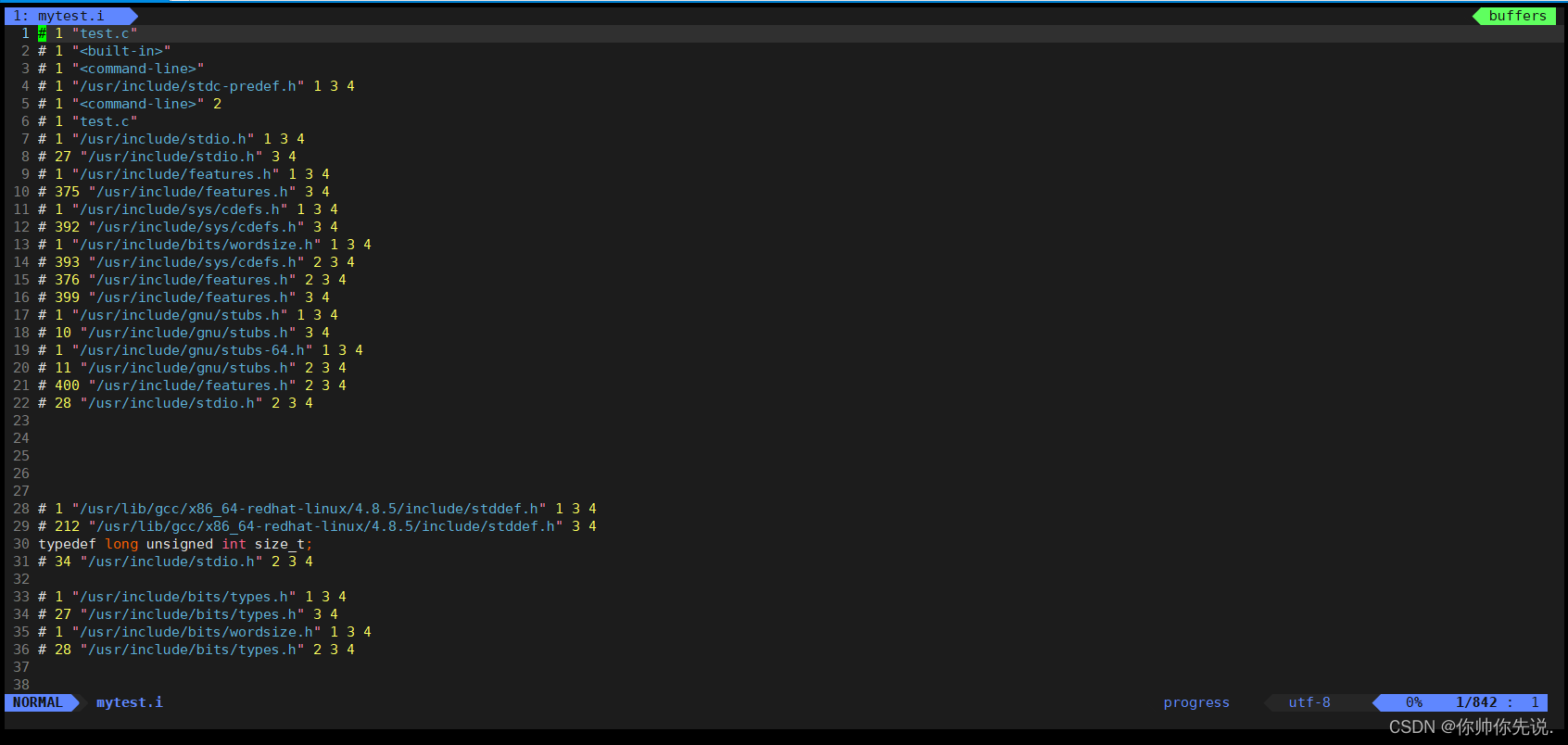1568x745 pixels.
Task: Click the "<built-in>" text on line 2
Action: (x=121, y=51)
